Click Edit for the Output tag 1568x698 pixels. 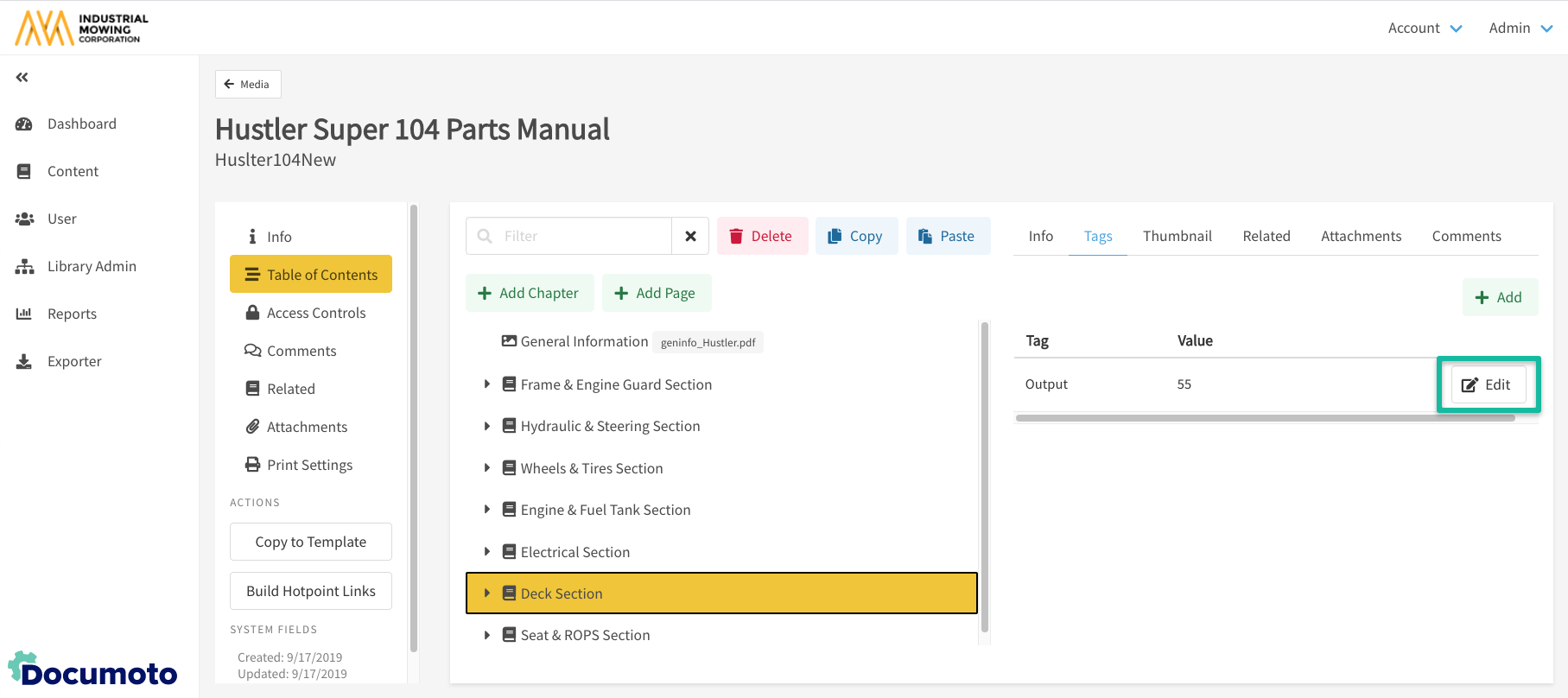[1488, 385]
